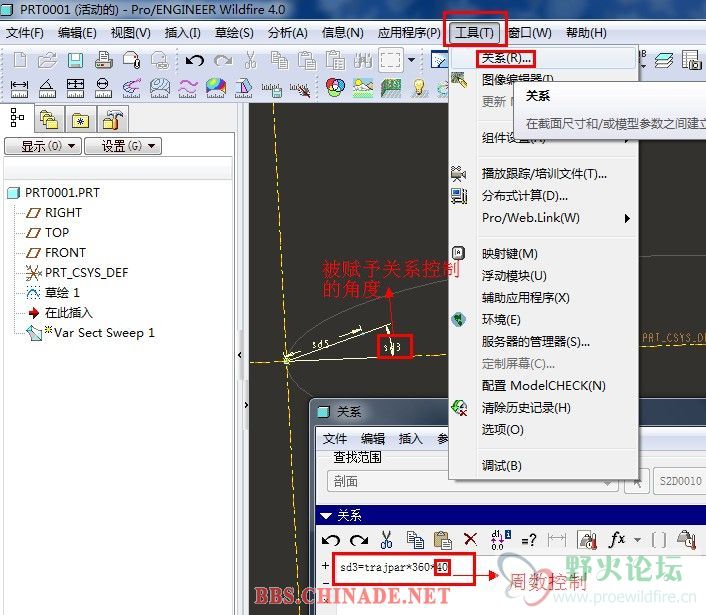Select Var Sect Sweep 1 feature
The width and height of the screenshot is (706, 615).
pos(104,333)
